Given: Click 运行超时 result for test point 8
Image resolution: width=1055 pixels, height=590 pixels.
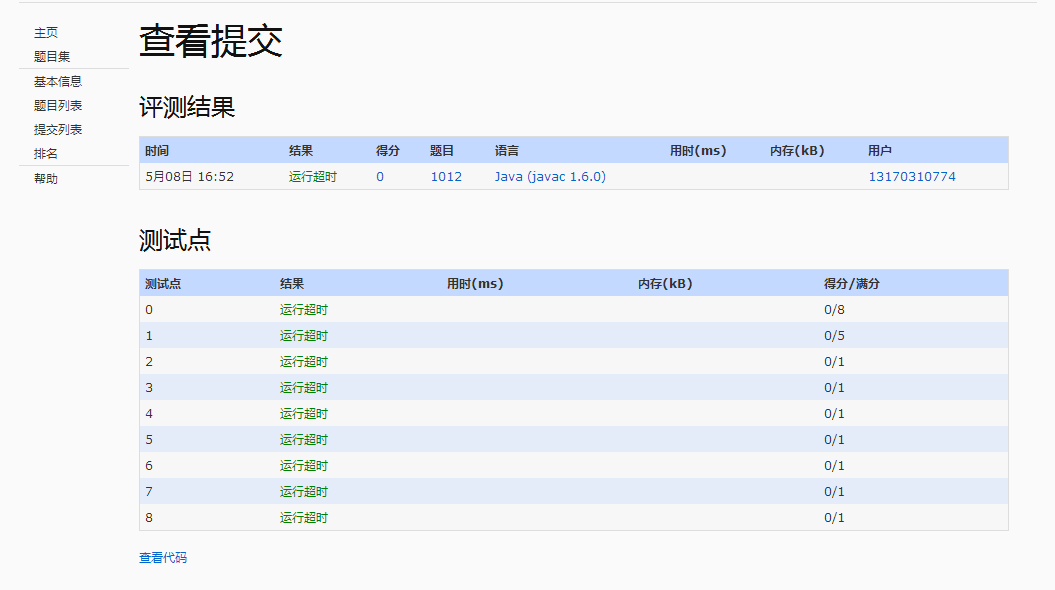Looking at the screenshot, I should pyautogui.click(x=304, y=517).
